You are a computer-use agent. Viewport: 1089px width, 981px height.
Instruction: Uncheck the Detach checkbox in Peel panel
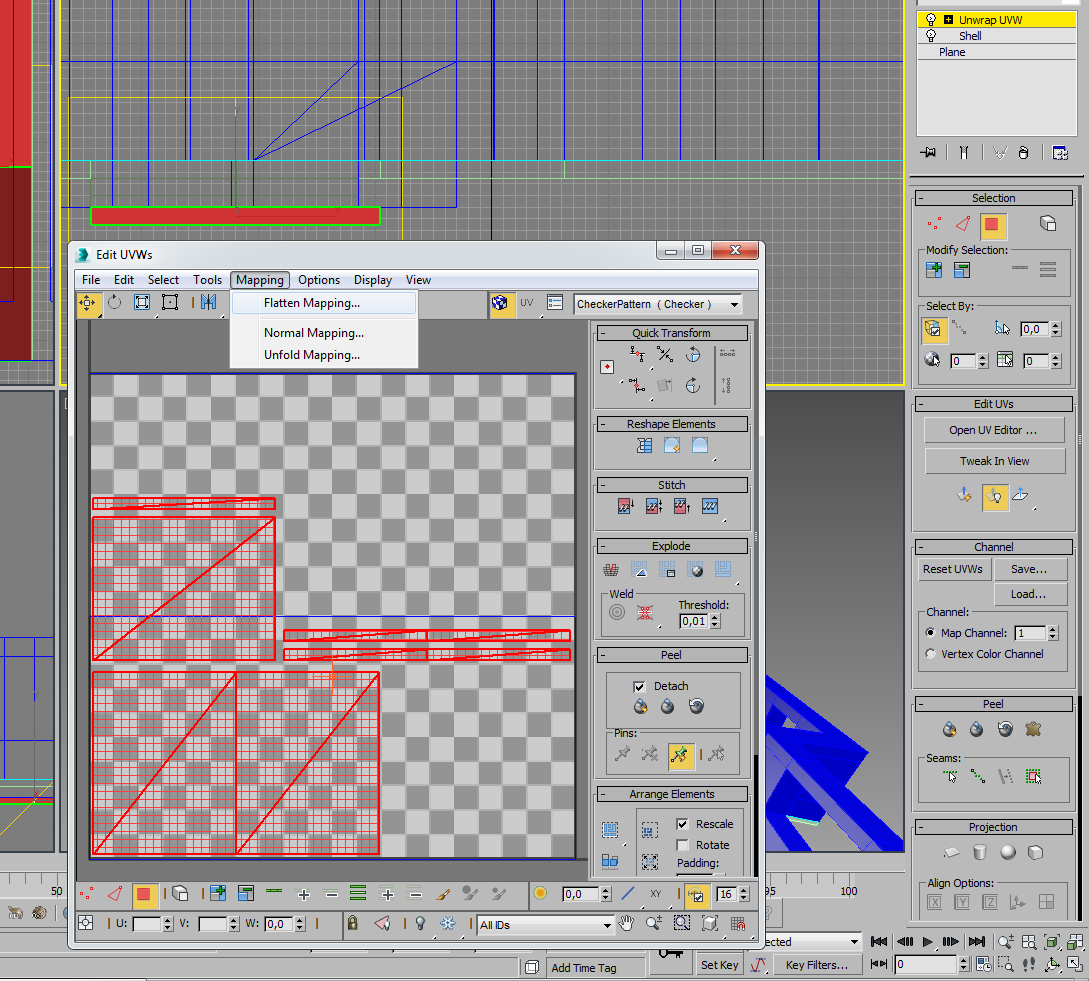coord(640,686)
